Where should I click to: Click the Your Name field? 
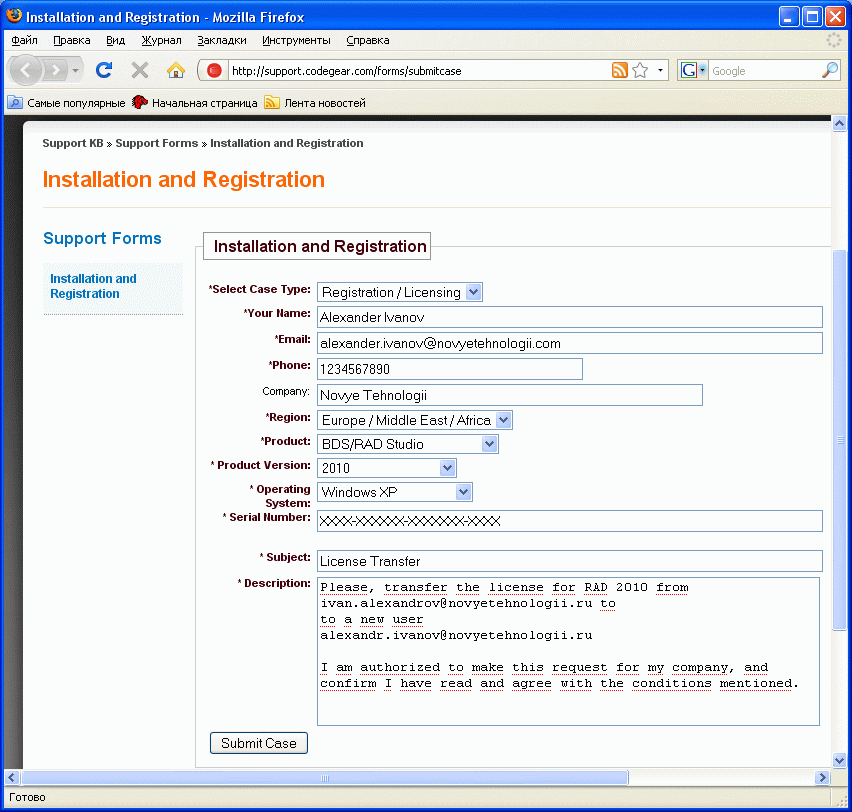click(569, 317)
